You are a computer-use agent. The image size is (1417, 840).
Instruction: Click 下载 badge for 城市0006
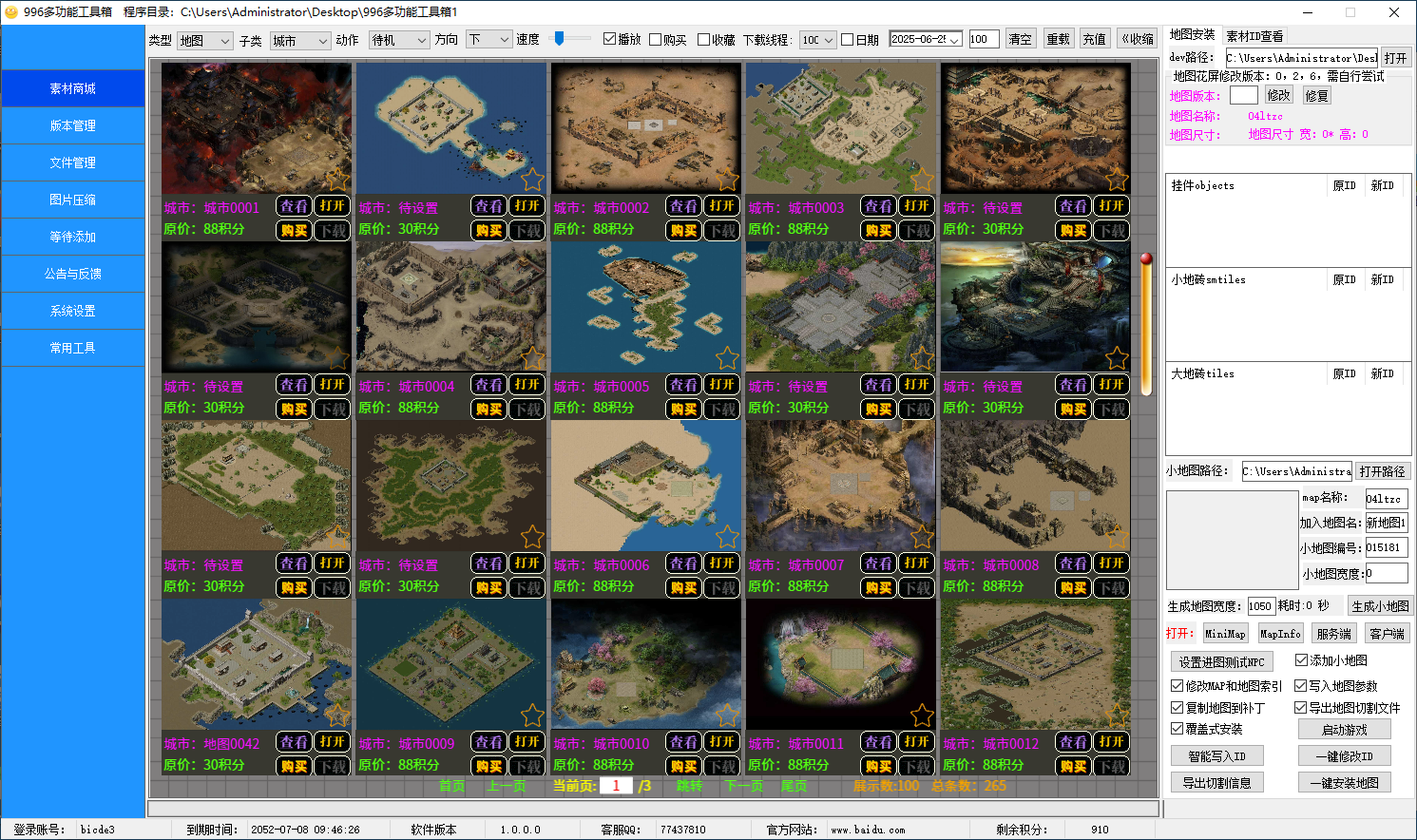(722, 587)
